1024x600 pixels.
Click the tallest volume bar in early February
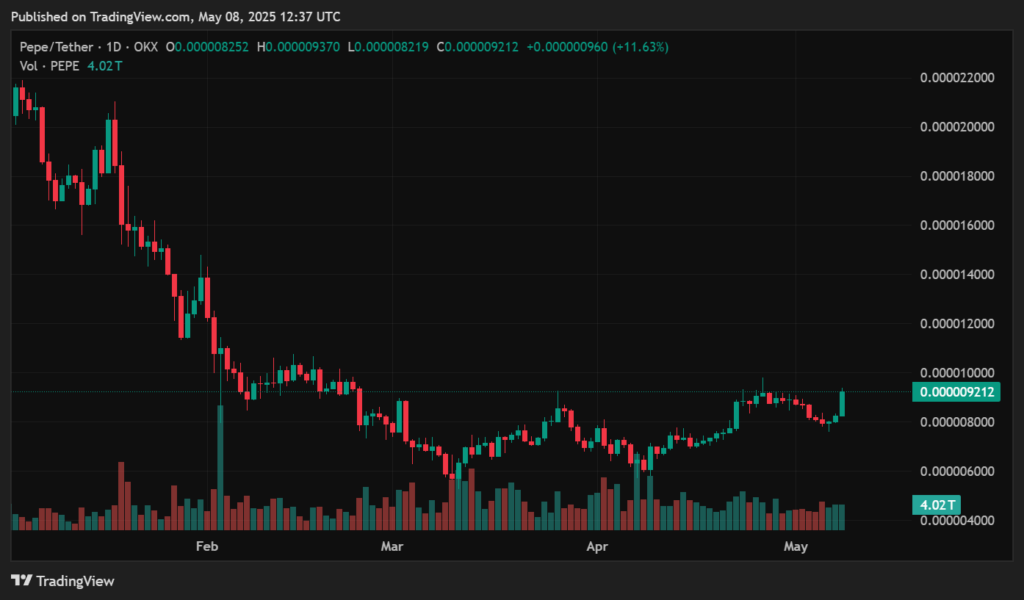click(x=221, y=467)
